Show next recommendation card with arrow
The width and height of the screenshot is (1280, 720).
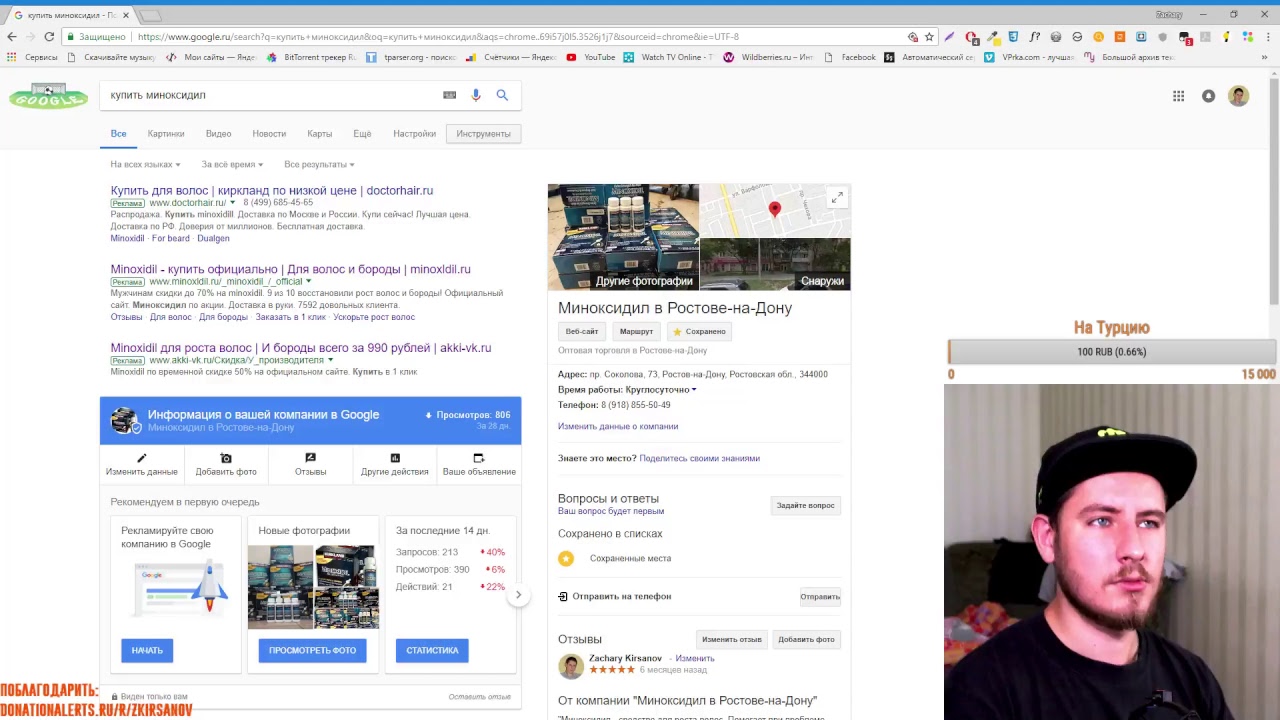click(518, 595)
